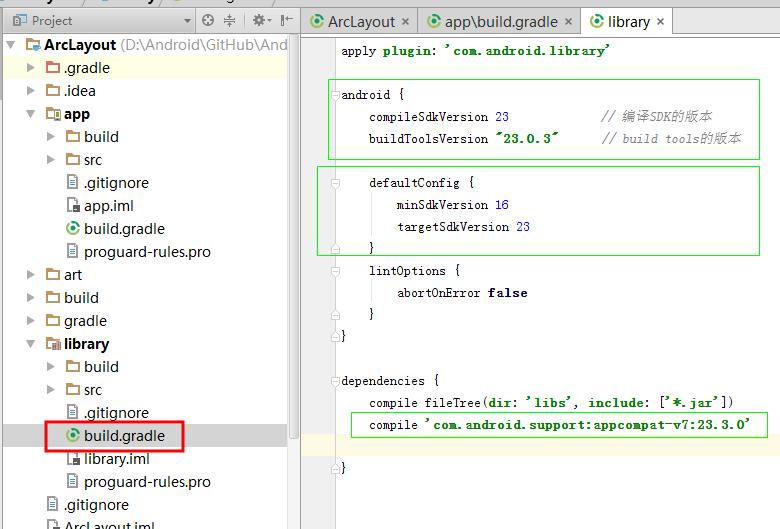
Task: Expand the art folder
Action: point(30,275)
